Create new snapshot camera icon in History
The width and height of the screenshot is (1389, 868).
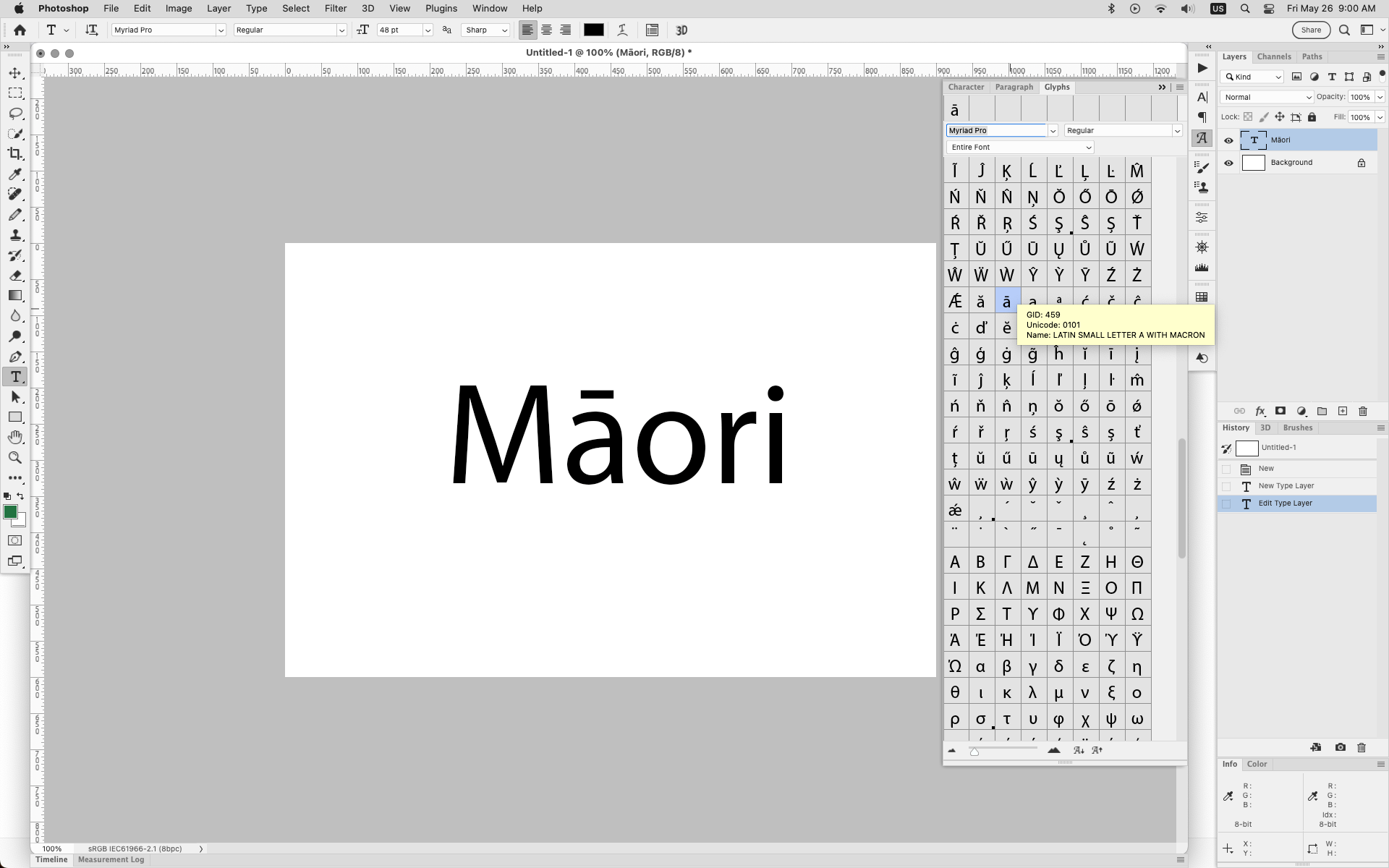tap(1340, 747)
